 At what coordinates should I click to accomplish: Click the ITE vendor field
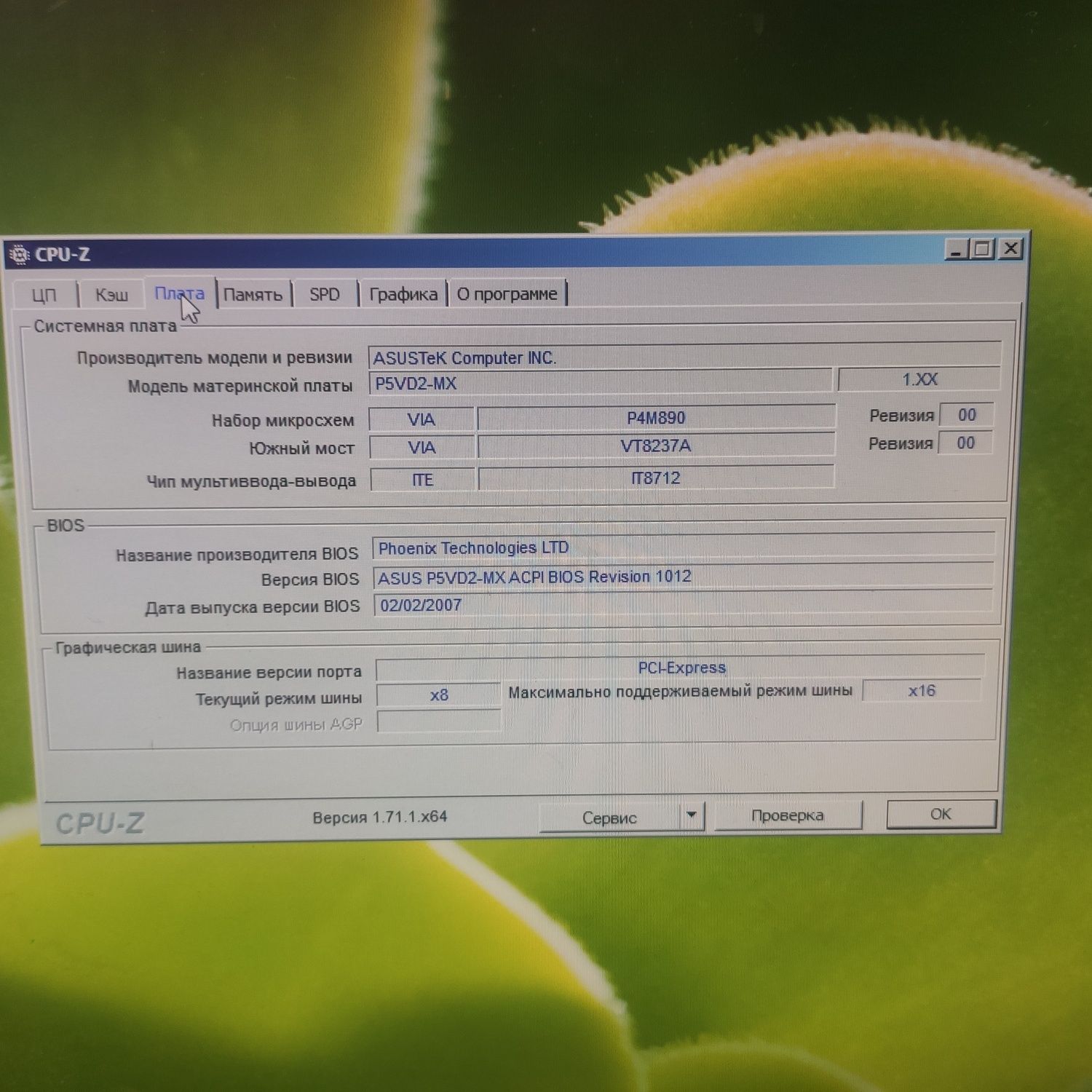click(422, 480)
